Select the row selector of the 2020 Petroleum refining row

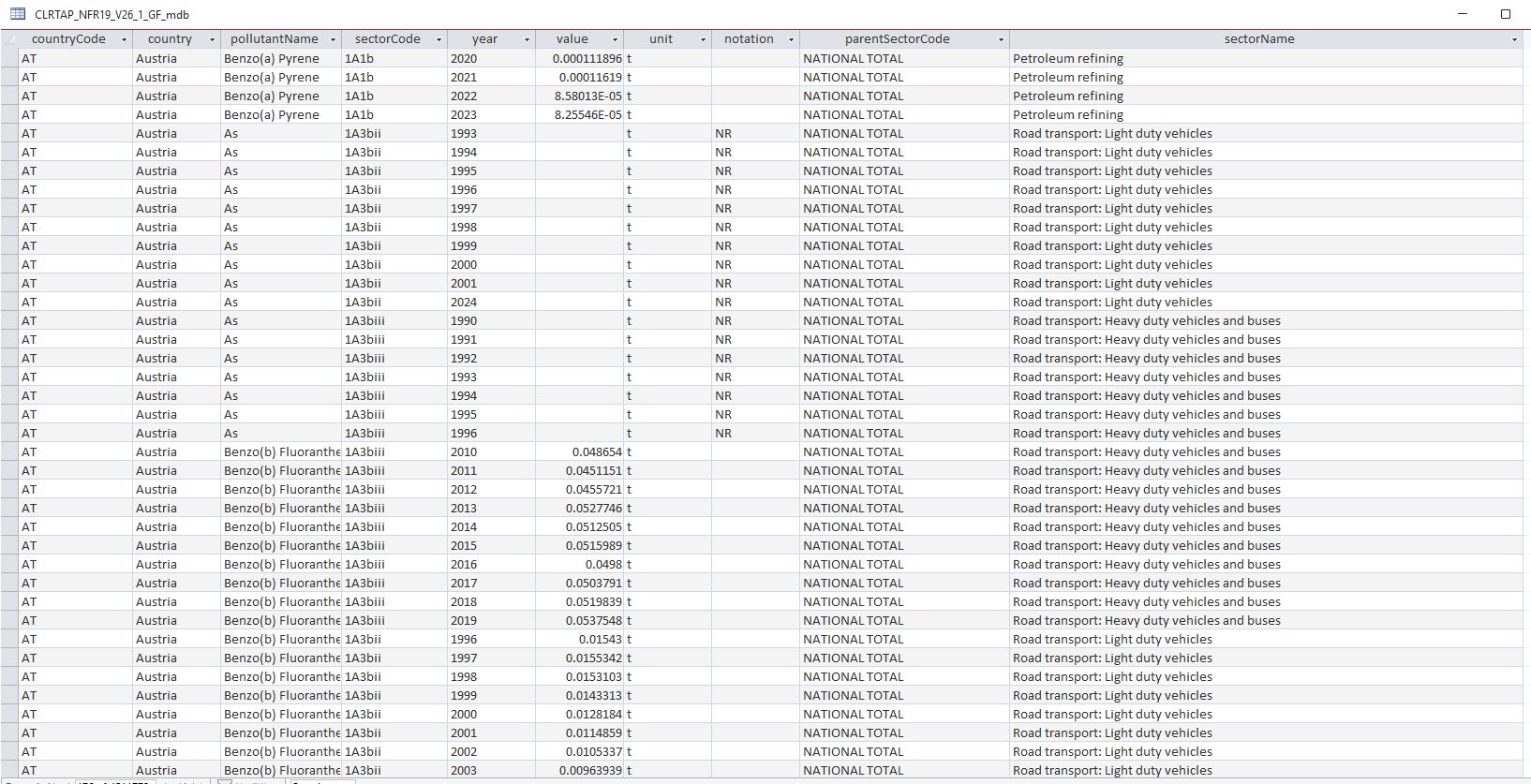point(9,58)
